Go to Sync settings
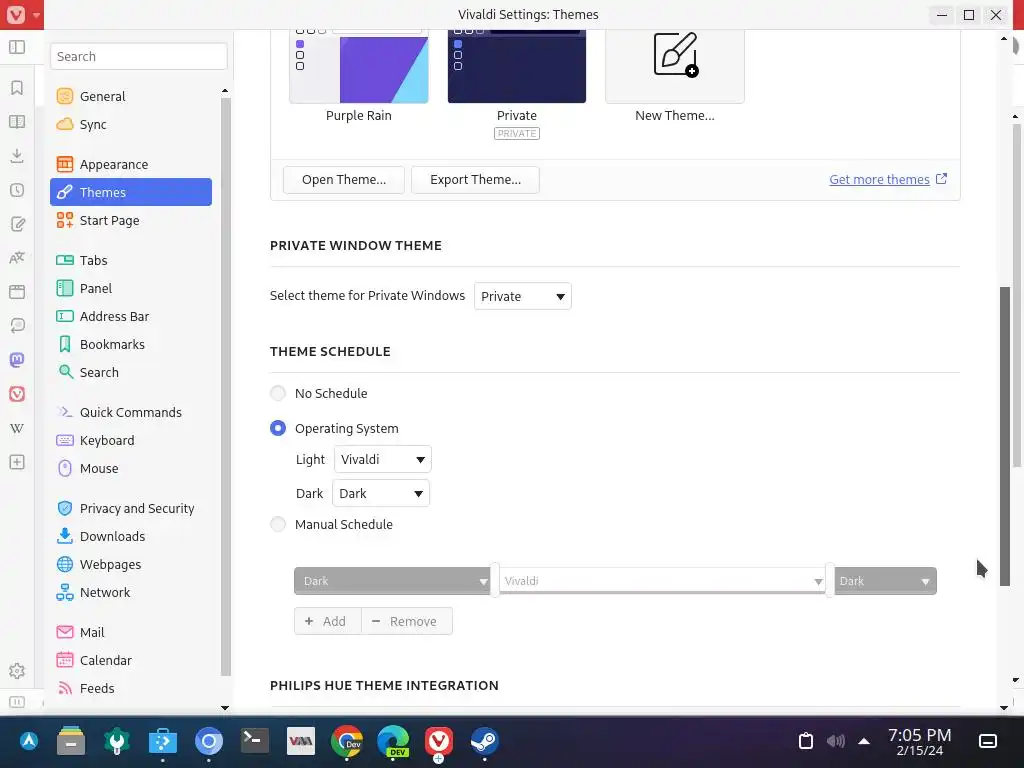The height and width of the screenshot is (768, 1024). tap(131, 124)
